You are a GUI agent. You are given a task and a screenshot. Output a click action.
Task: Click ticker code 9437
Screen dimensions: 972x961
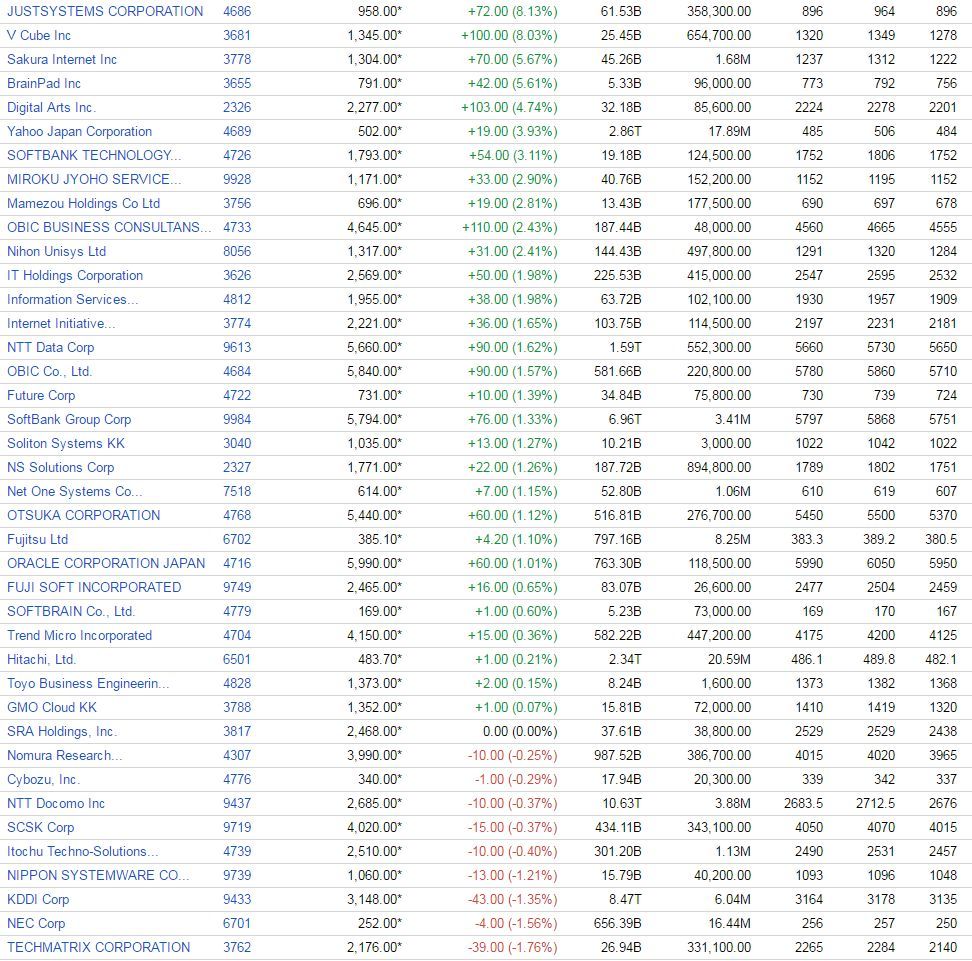(237, 804)
